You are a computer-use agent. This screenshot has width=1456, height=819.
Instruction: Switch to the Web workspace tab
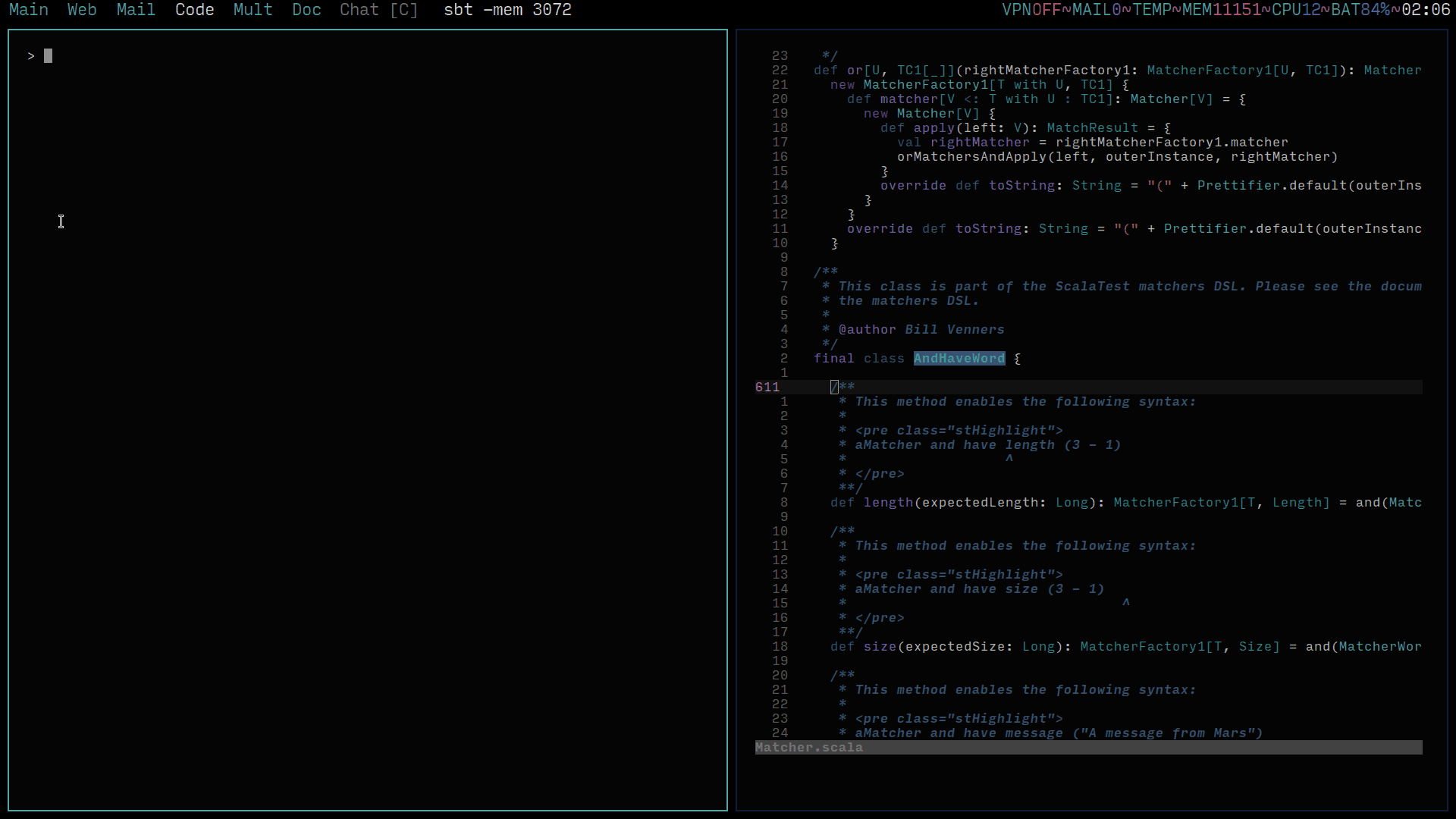click(x=82, y=10)
